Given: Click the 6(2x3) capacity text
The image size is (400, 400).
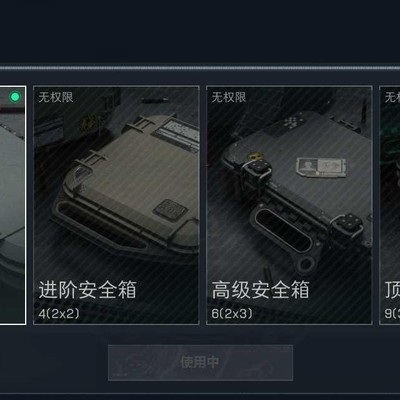Looking at the screenshot, I should (x=232, y=314).
